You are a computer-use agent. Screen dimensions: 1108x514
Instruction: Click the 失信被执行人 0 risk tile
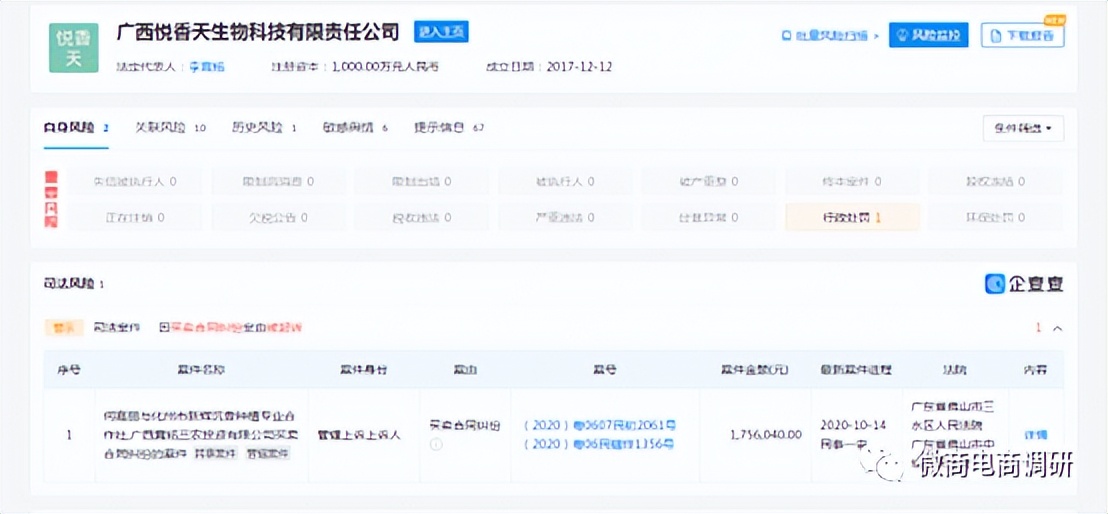(x=136, y=182)
